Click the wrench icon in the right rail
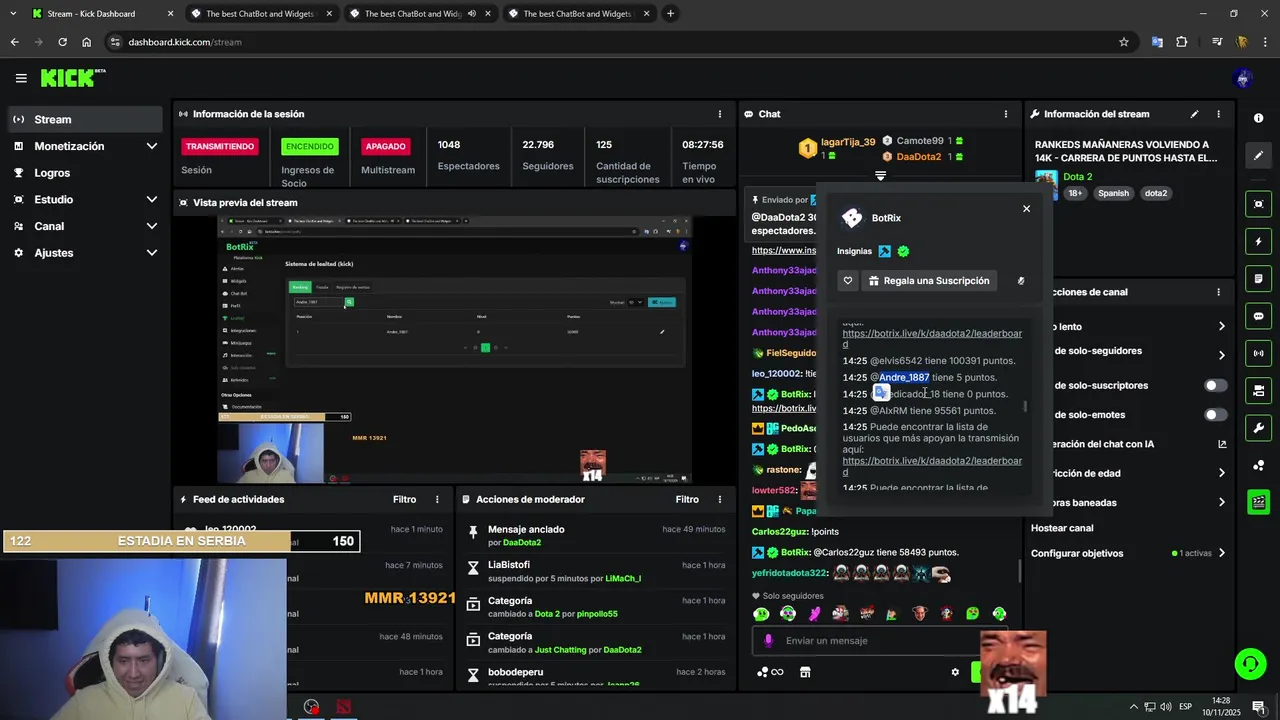The height and width of the screenshot is (720, 1280). (x=1258, y=428)
